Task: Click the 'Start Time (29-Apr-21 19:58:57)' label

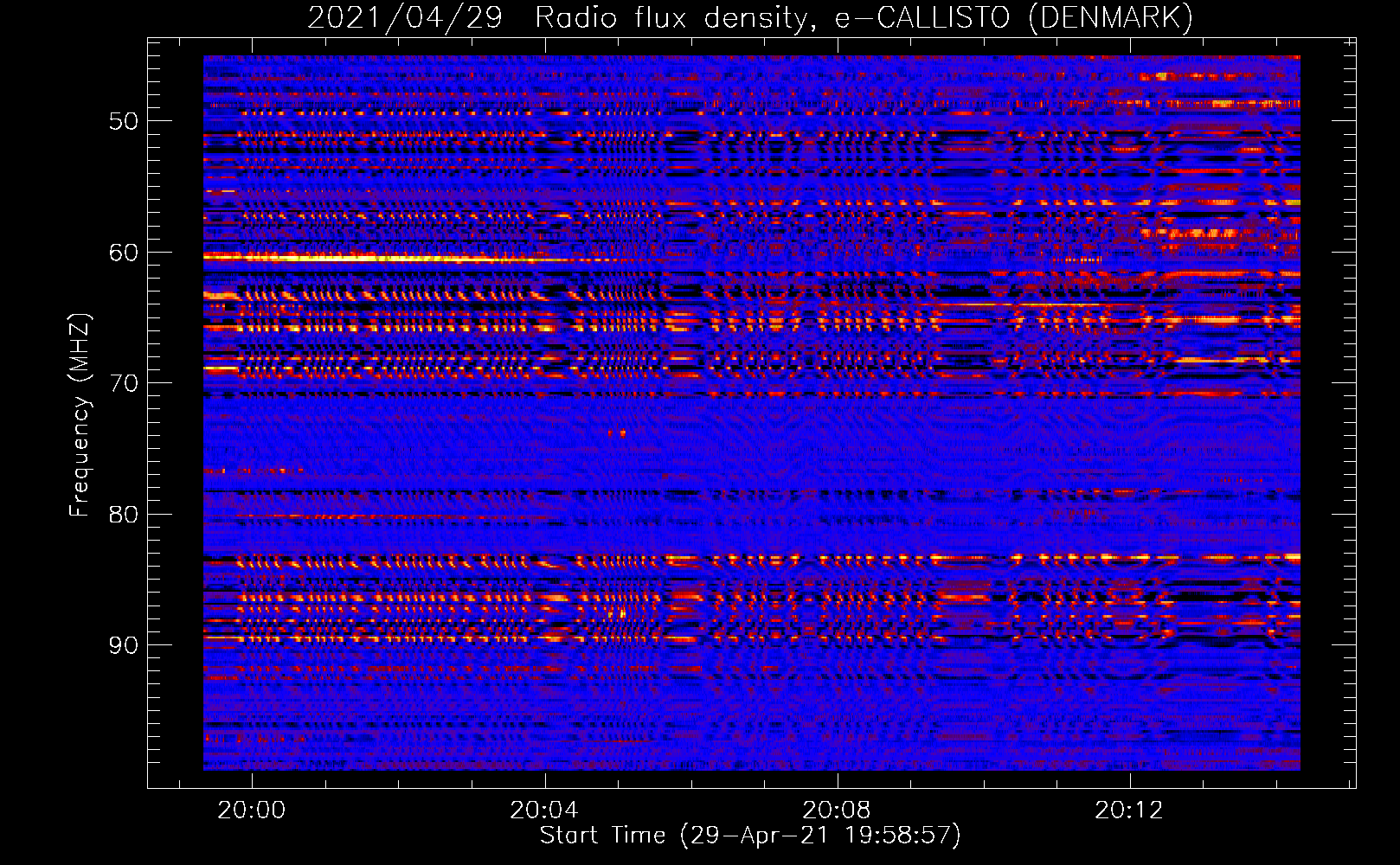Action: point(750,836)
